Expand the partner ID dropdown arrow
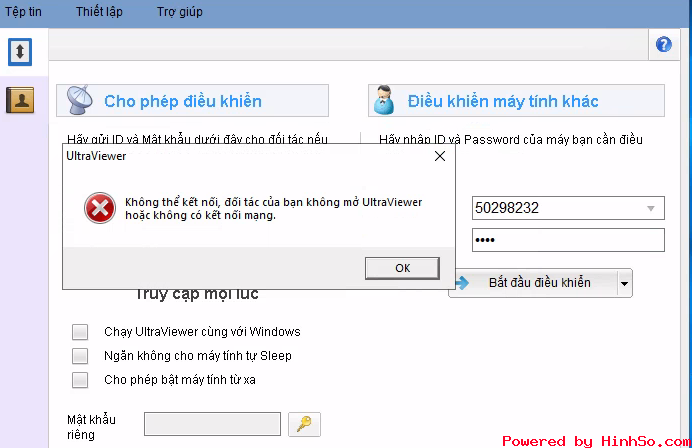Image resolution: width=692 pixels, height=448 pixels. pyautogui.click(x=651, y=208)
